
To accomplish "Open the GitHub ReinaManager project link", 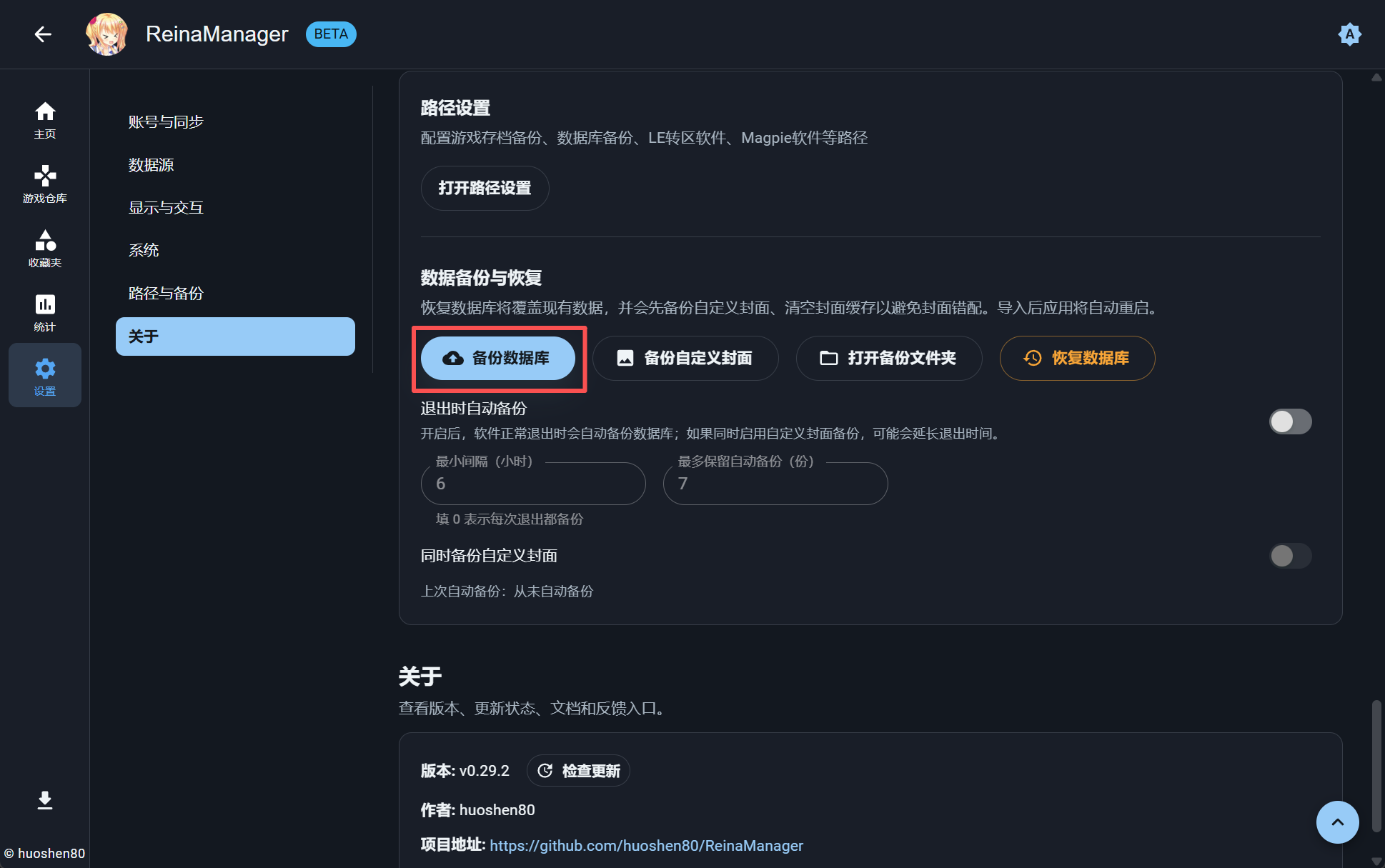I will pyautogui.click(x=646, y=846).
